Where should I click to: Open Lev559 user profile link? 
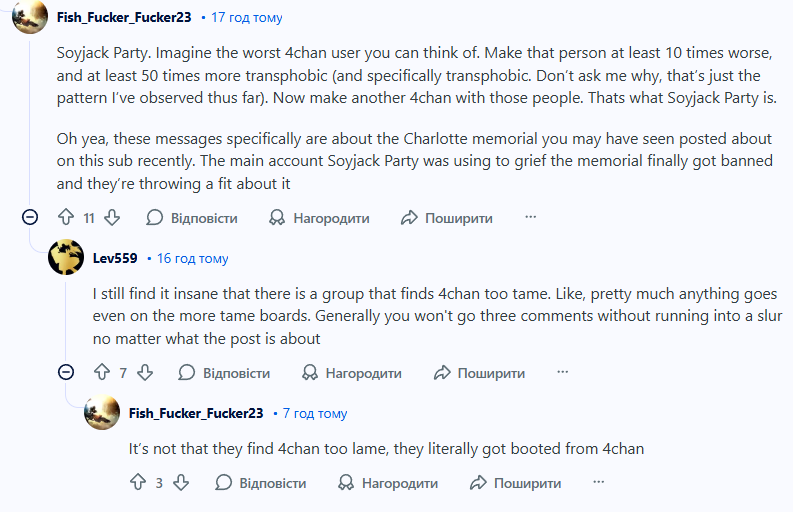114,258
